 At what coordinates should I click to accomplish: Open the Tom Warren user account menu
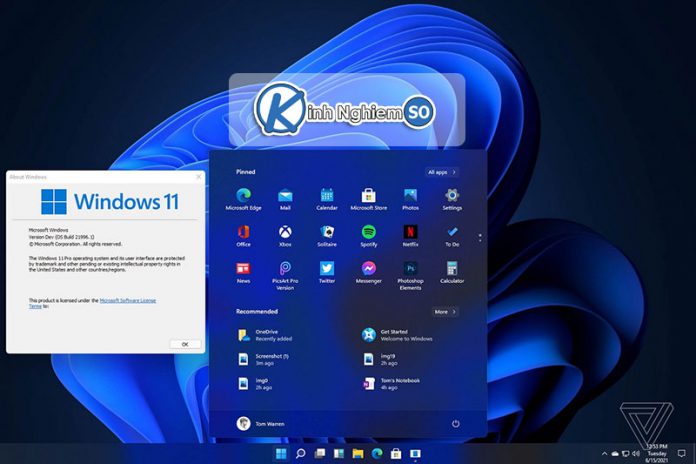point(261,424)
